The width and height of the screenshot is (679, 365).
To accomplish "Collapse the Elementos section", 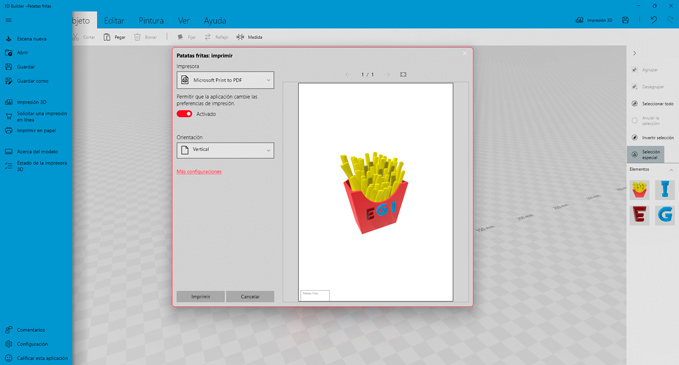I will click(671, 170).
